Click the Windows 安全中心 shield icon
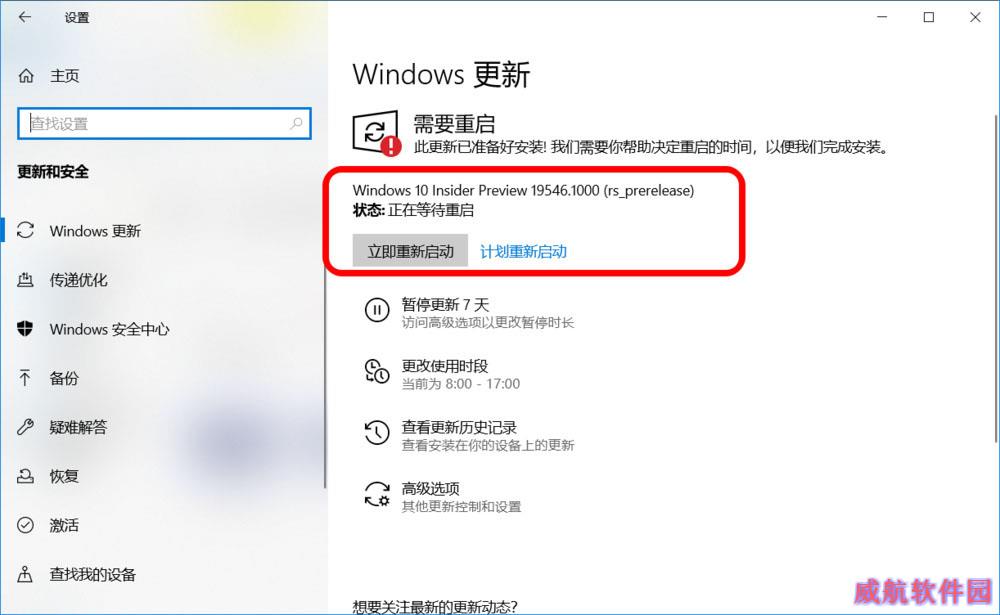The image size is (1000, 615). pyautogui.click(x=26, y=329)
